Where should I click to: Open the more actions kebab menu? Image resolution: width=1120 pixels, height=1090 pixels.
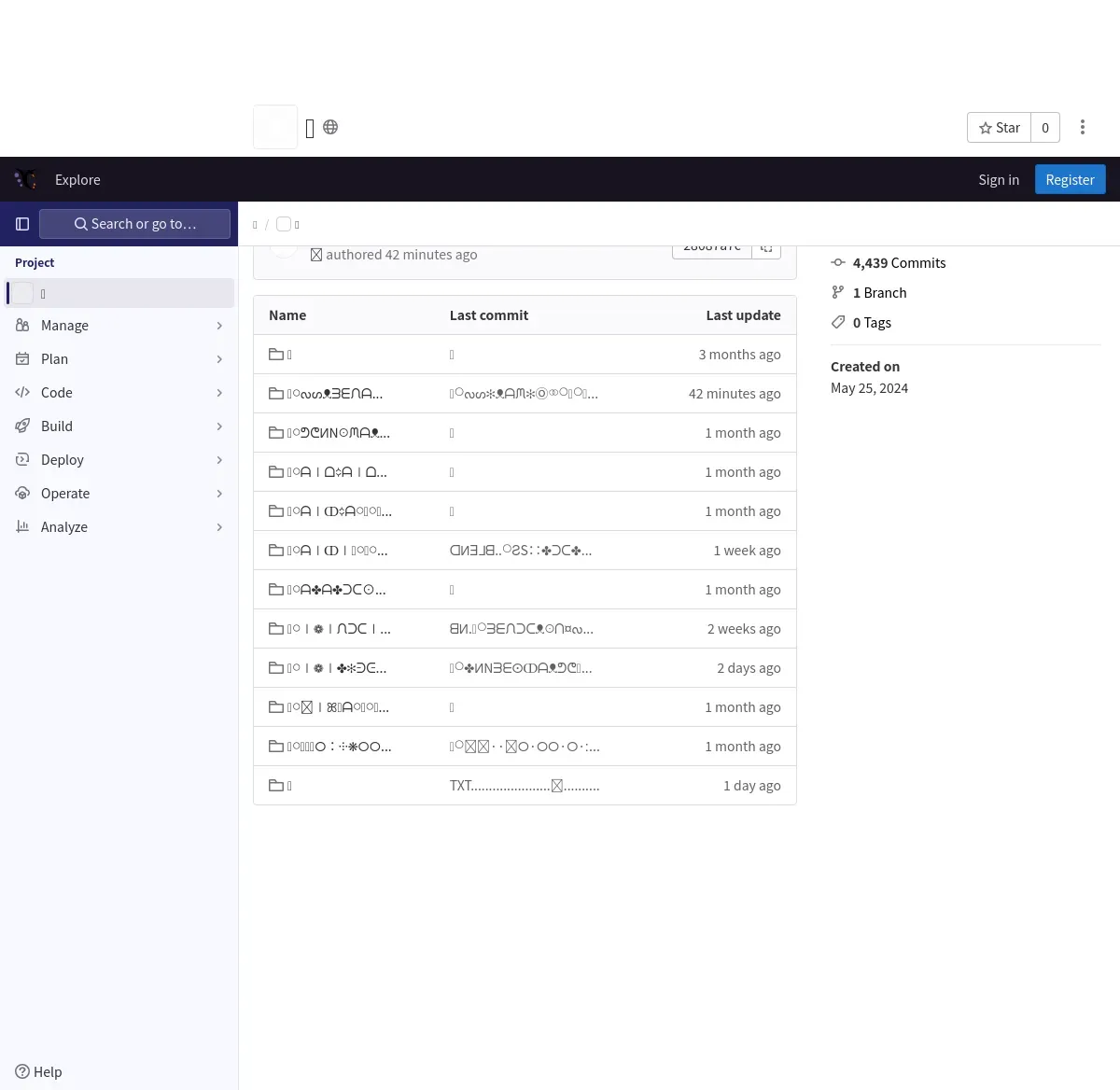[1083, 128]
